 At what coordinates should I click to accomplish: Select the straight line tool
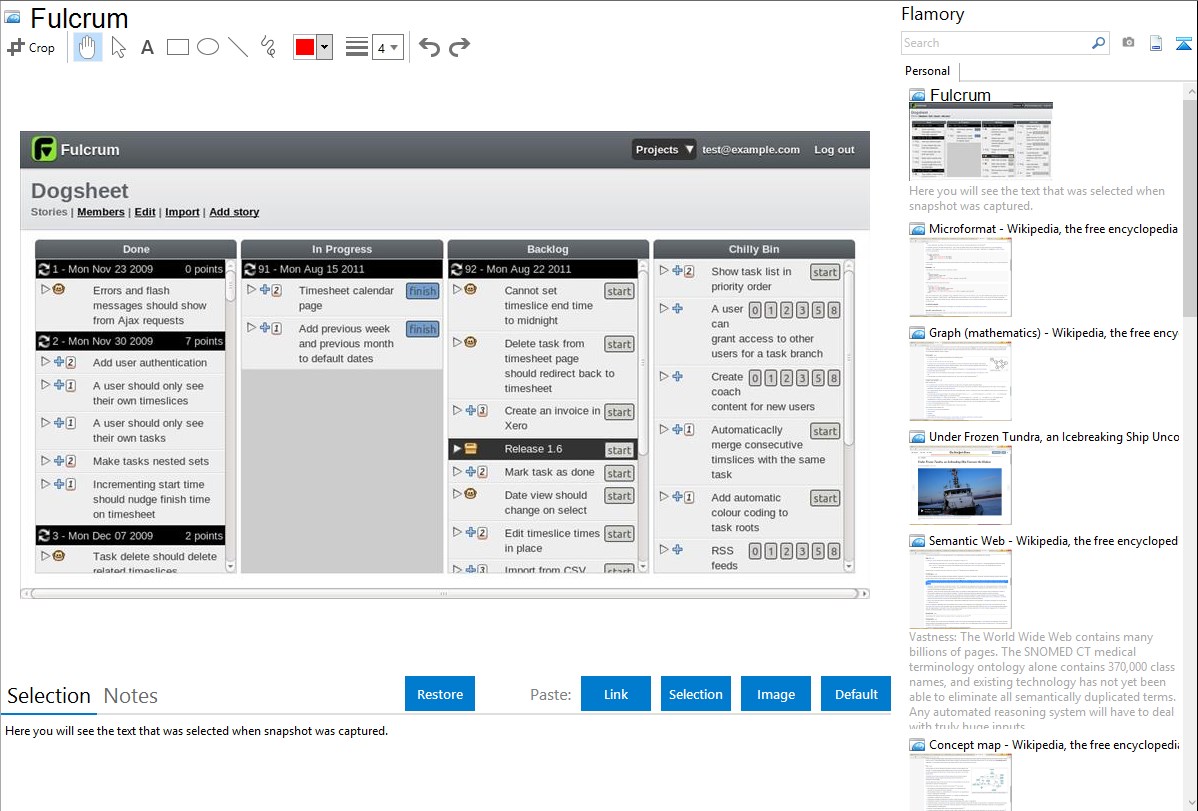238,47
